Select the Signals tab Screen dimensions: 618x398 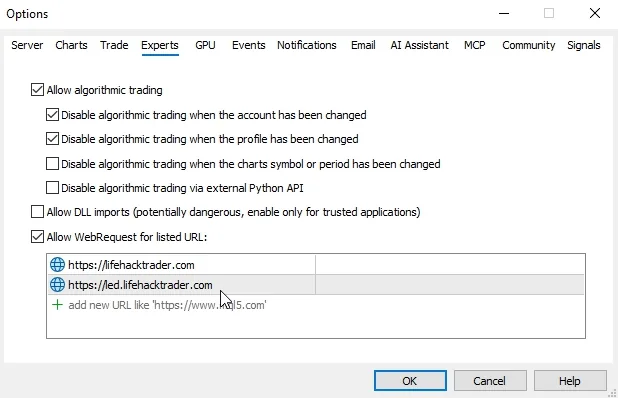584,45
